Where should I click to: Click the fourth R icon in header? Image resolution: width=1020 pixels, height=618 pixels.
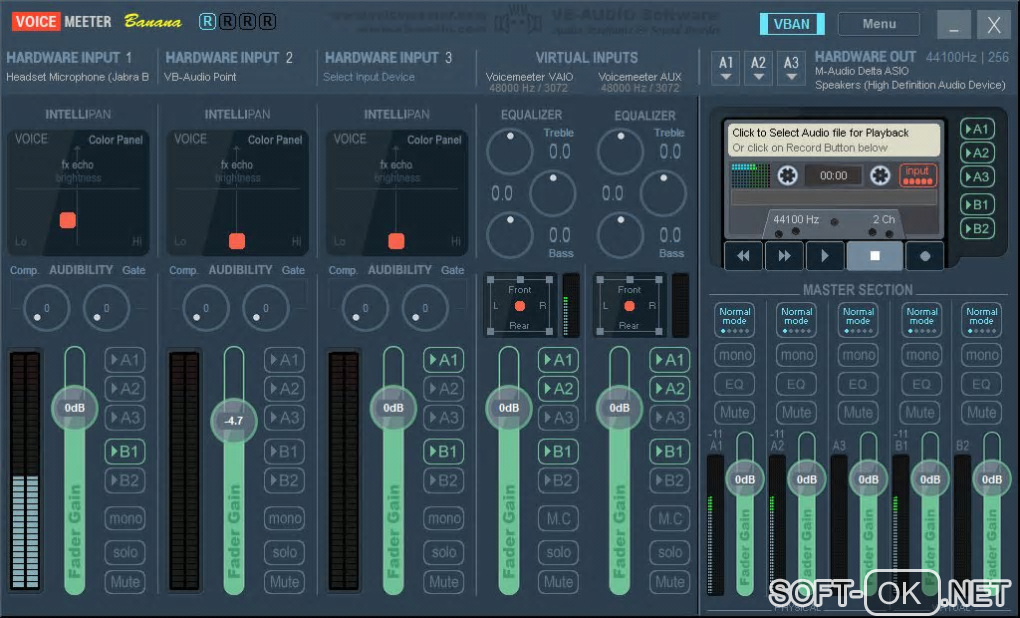[267, 21]
